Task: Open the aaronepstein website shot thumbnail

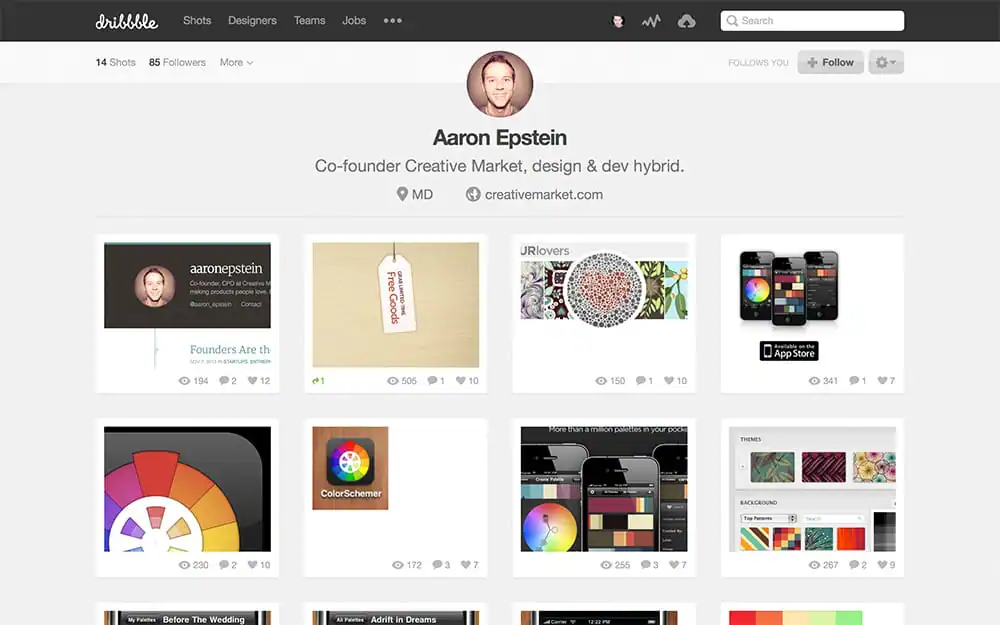Action: [x=188, y=305]
